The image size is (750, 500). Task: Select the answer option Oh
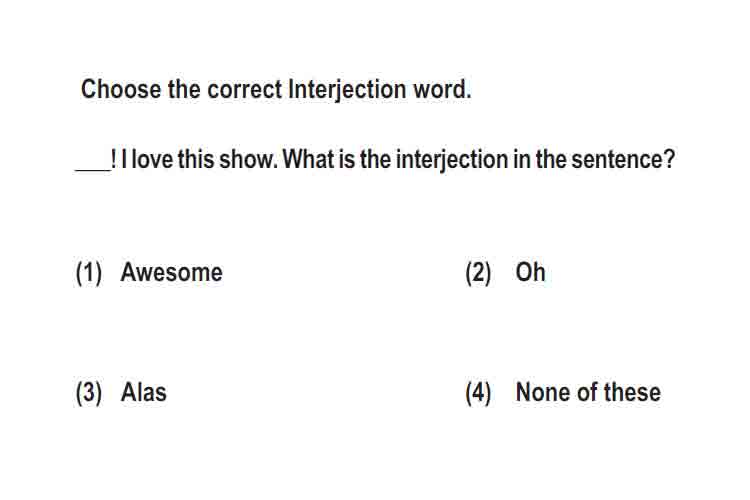point(530,272)
